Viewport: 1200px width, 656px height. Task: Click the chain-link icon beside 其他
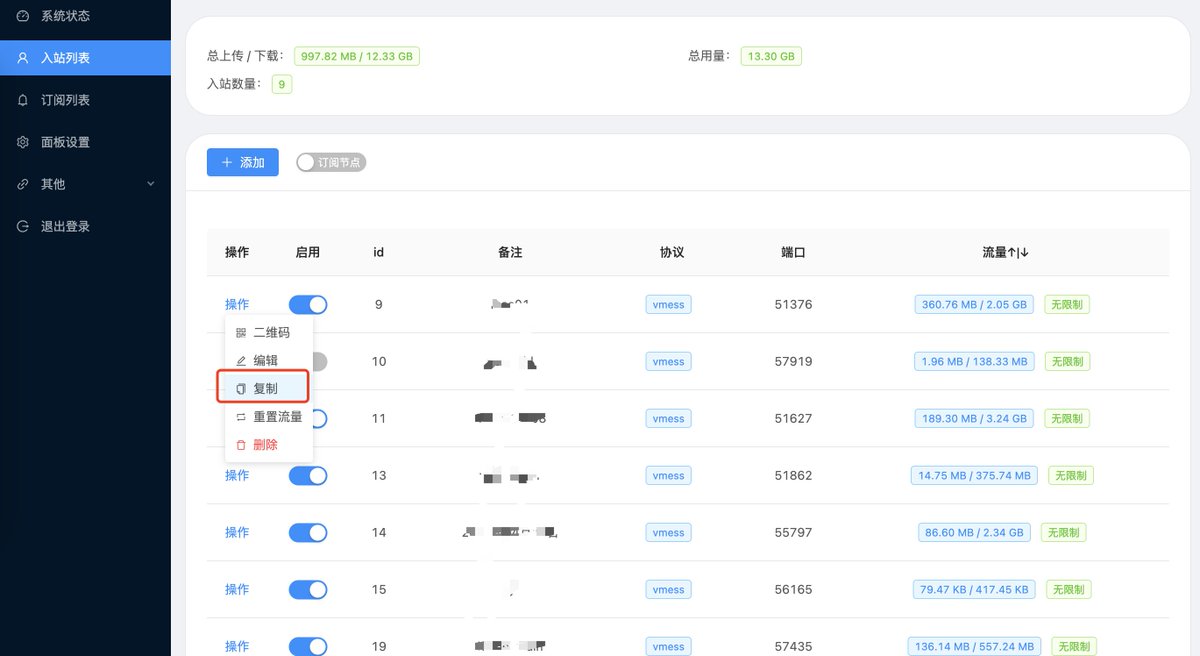tap(23, 184)
